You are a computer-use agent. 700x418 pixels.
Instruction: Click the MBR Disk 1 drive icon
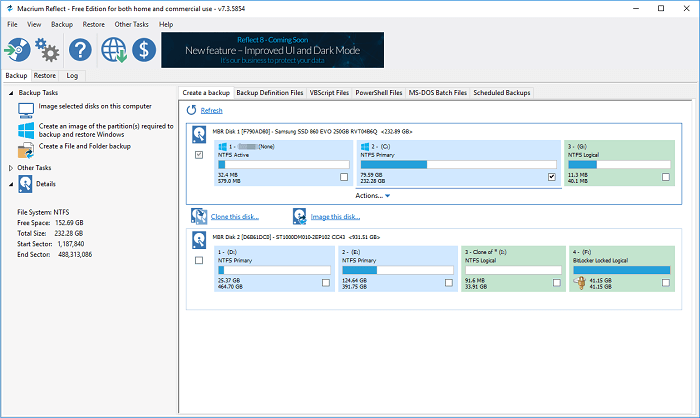click(199, 134)
